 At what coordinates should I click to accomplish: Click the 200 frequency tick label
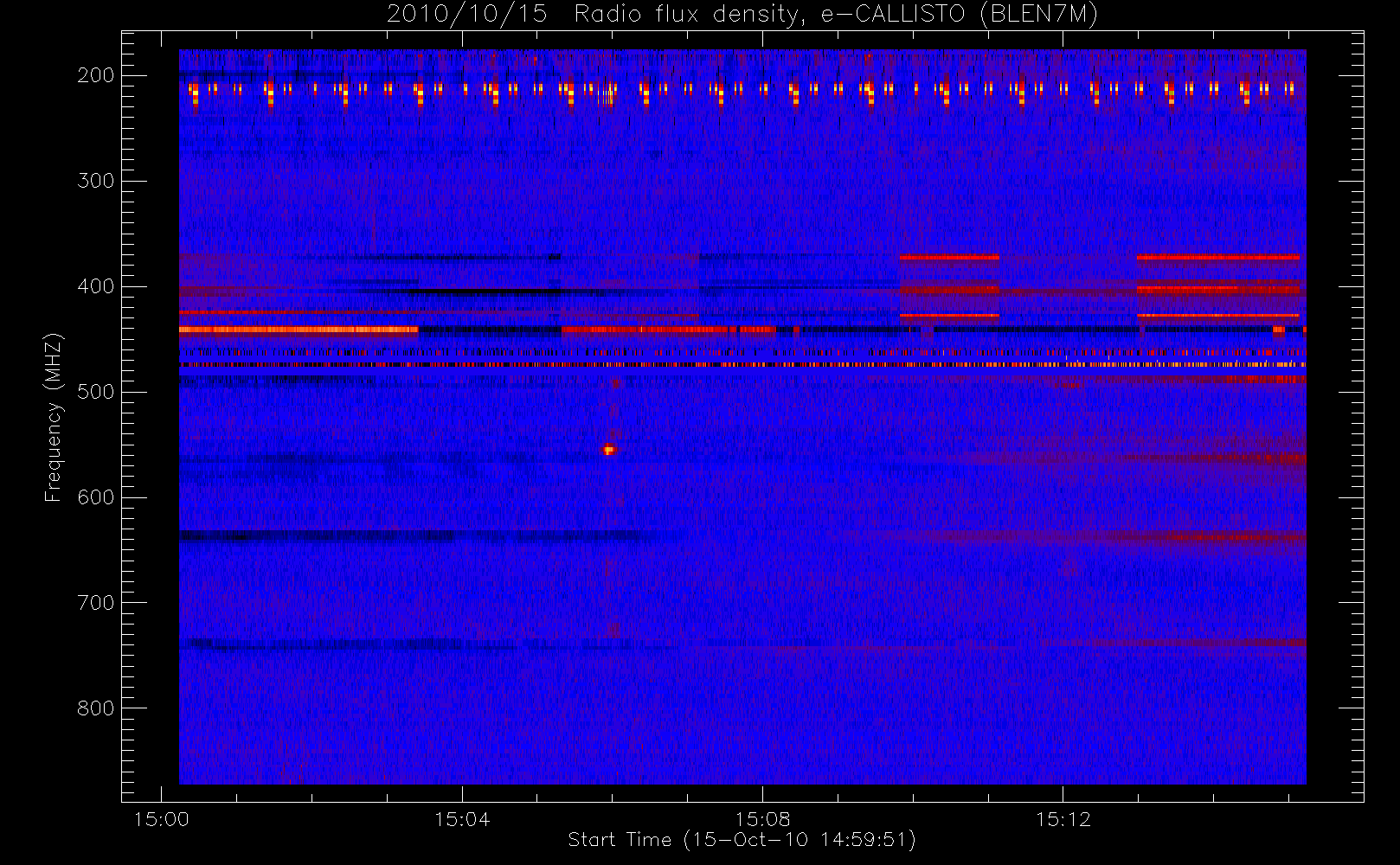click(95, 75)
